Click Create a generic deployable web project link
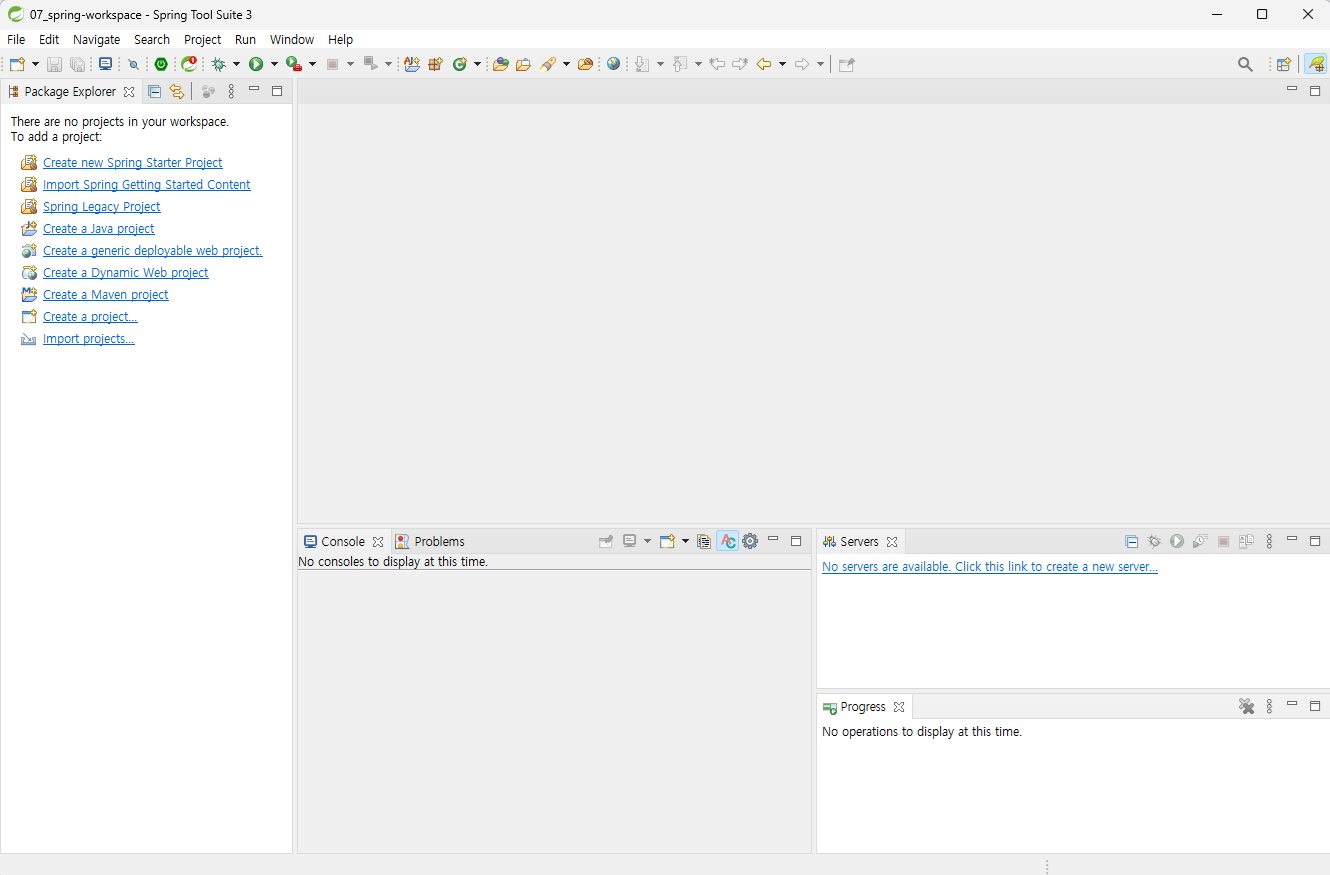Screen dimensions: 1330x875 (153, 250)
